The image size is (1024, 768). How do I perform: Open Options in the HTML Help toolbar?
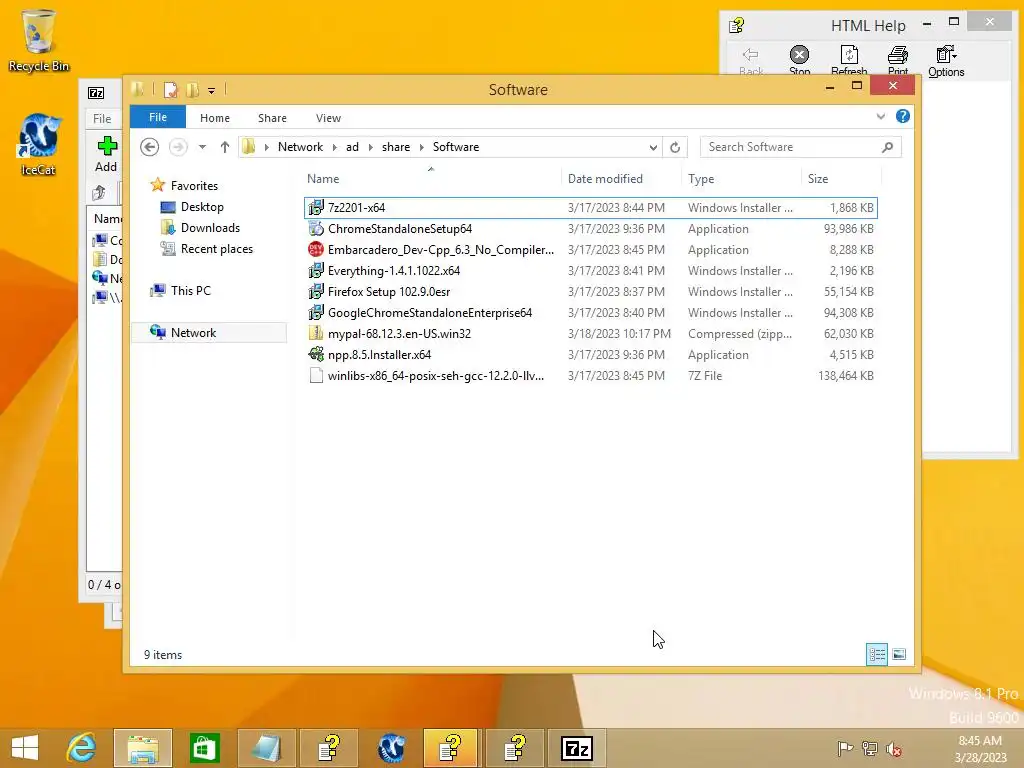pyautogui.click(x=946, y=61)
